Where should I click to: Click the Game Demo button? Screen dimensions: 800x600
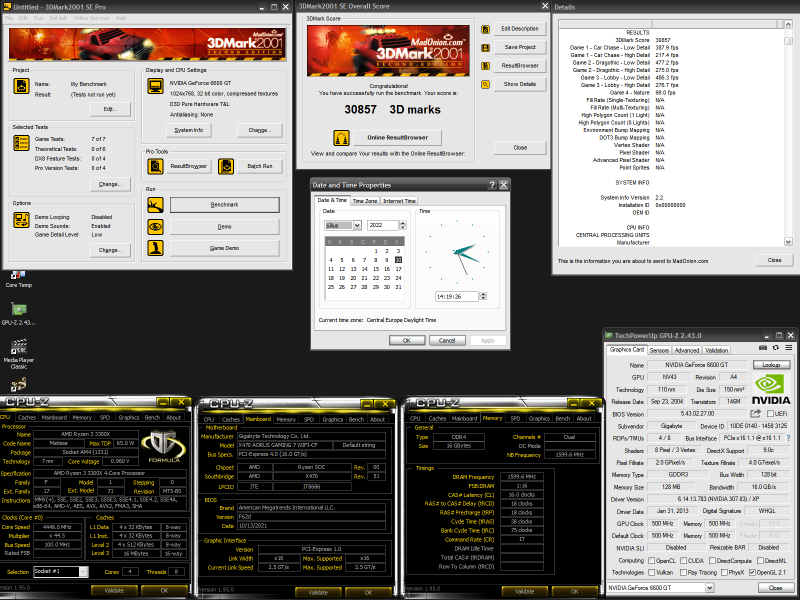click(x=224, y=248)
